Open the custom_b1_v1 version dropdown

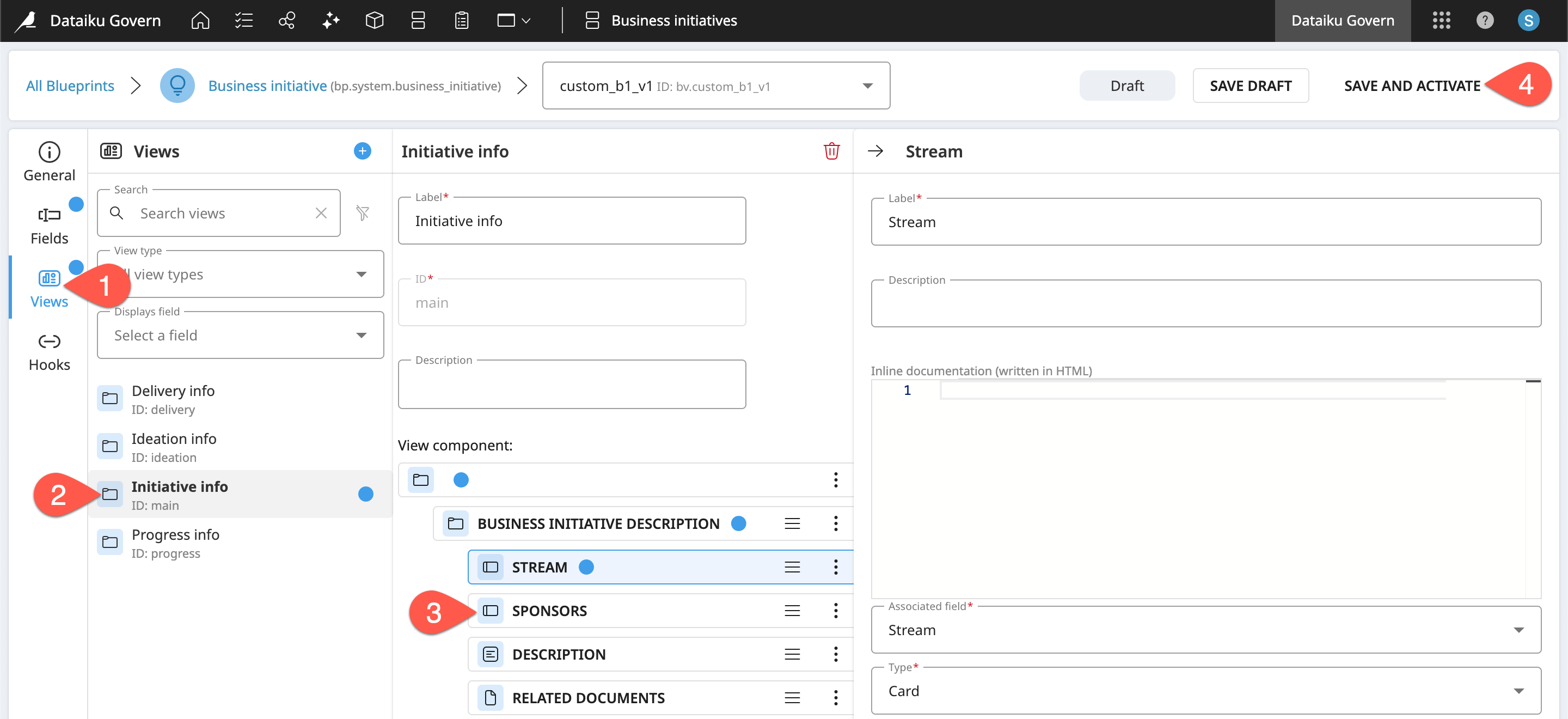coord(868,85)
